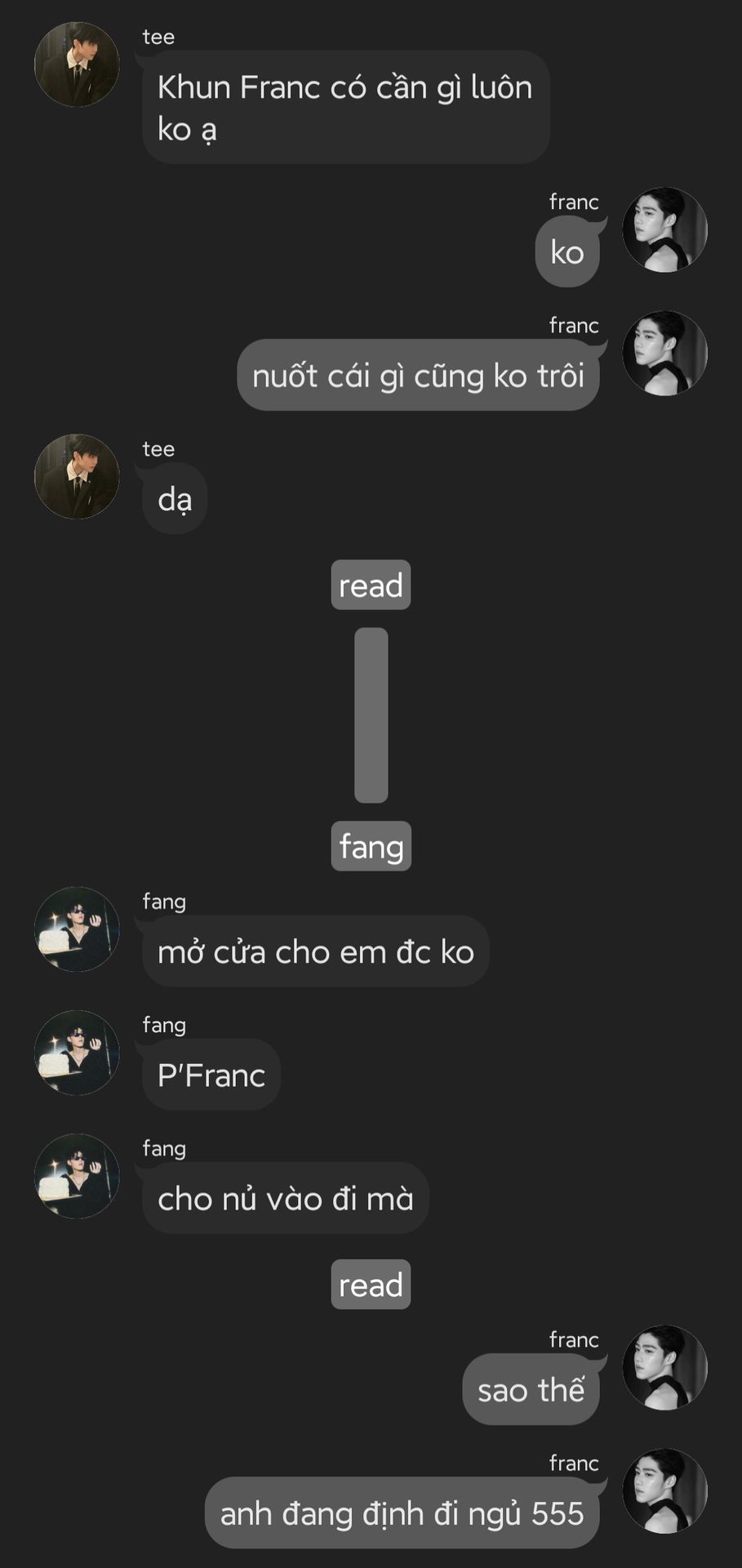Tap the 'P'Franc' message bubble
This screenshot has width=742, height=1568.
(211, 1075)
